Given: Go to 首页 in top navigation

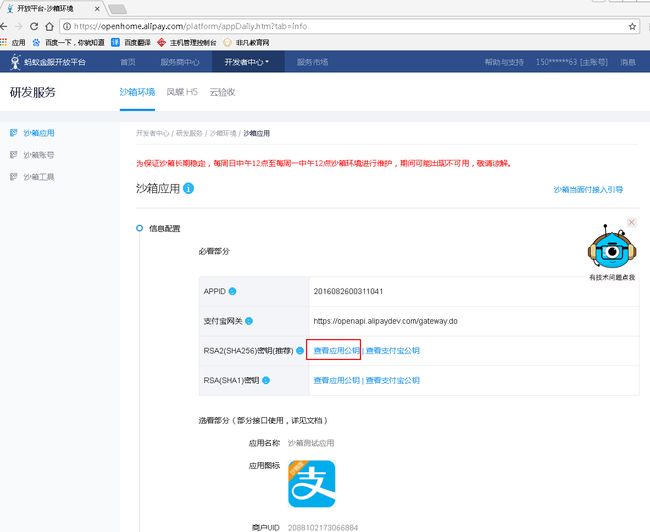Looking at the screenshot, I should (x=128, y=62).
